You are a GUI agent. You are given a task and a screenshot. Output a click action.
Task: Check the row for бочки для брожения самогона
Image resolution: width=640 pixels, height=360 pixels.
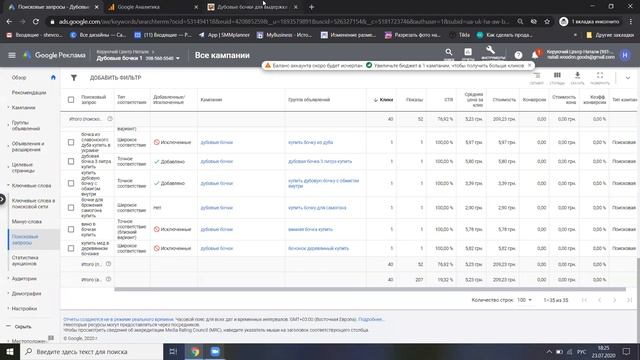pyautogui.click(x=71, y=208)
